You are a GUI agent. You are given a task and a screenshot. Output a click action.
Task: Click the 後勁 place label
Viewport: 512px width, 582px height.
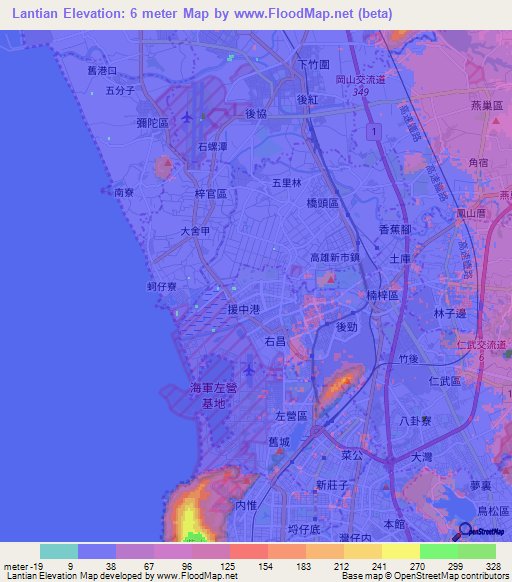347,327
